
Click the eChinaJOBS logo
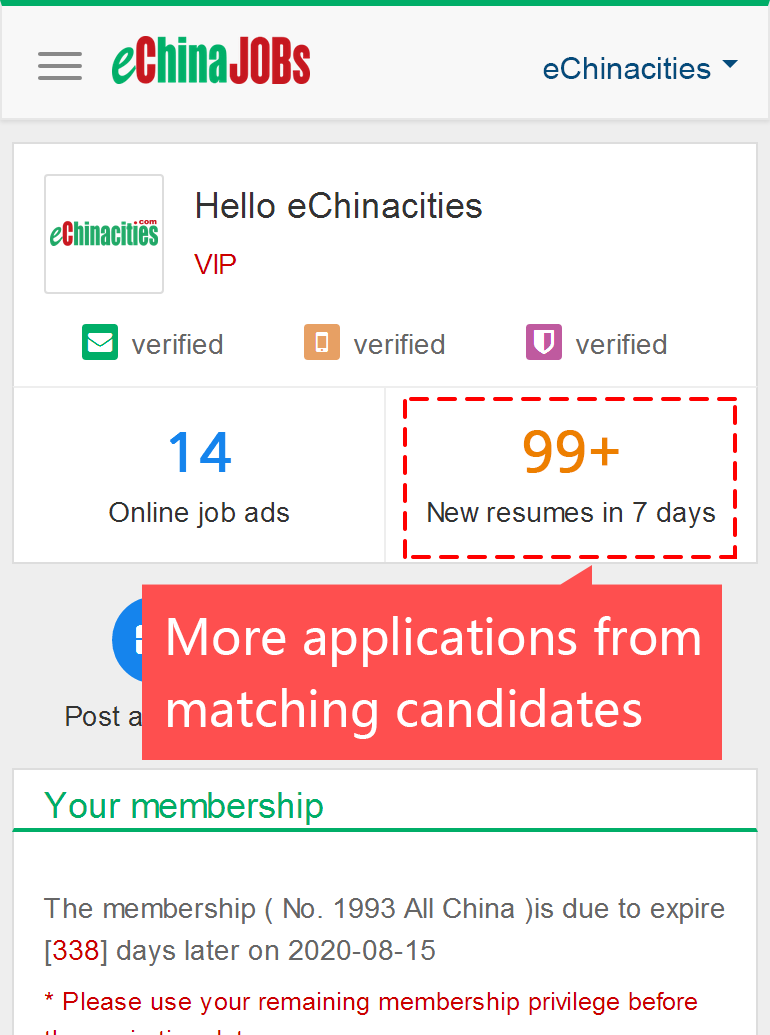(x=211, y=63)
